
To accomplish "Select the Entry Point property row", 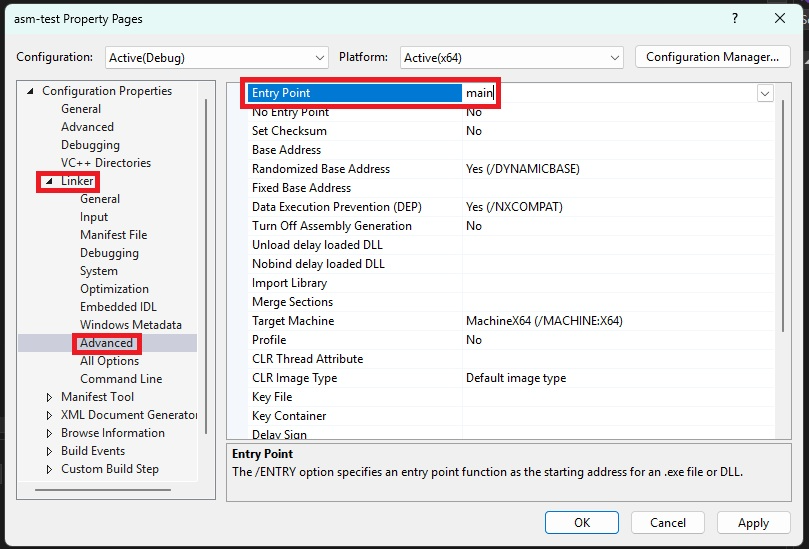I will (x=354, y=93).
